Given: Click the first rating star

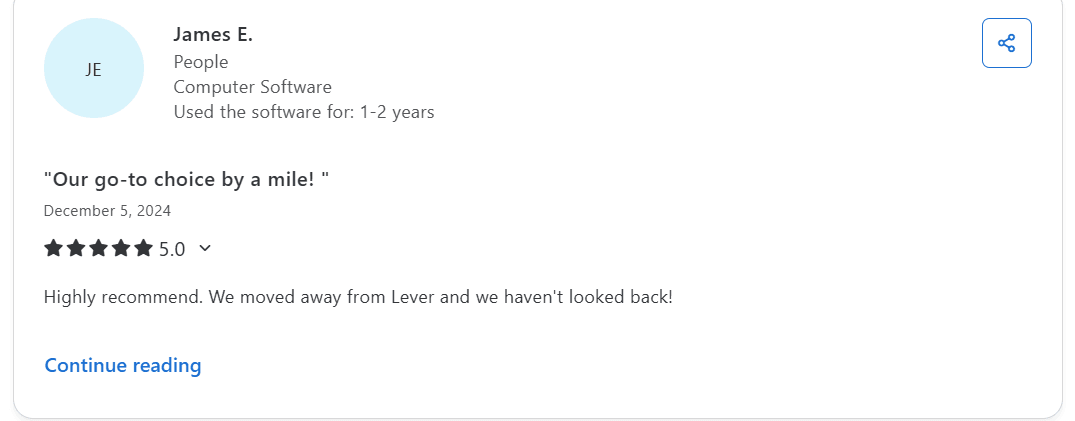Looking at the screenshot, I should pyautogui.click(x=54, y=248).
